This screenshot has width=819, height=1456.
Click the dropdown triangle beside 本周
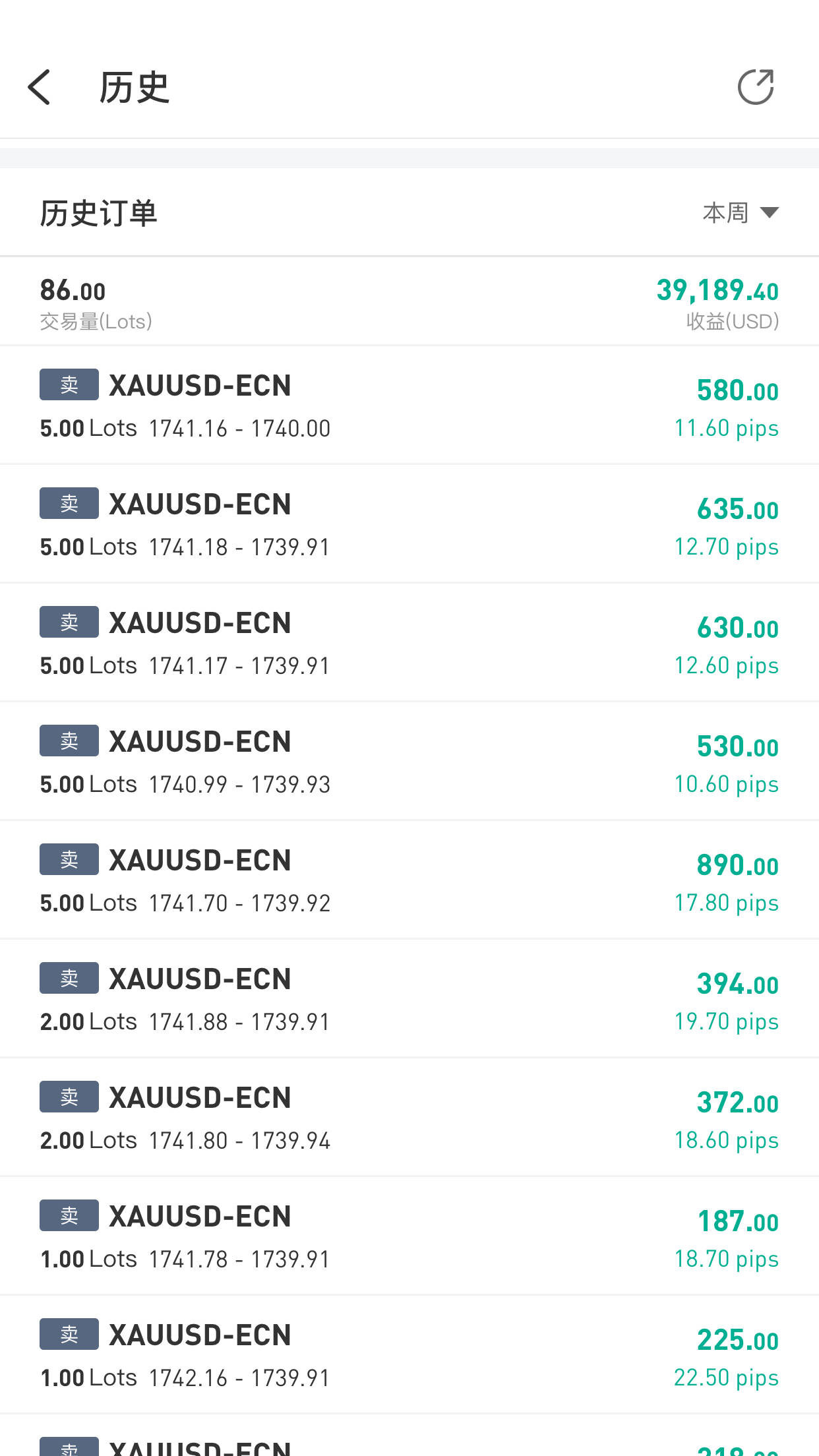[x=770, y=212]
